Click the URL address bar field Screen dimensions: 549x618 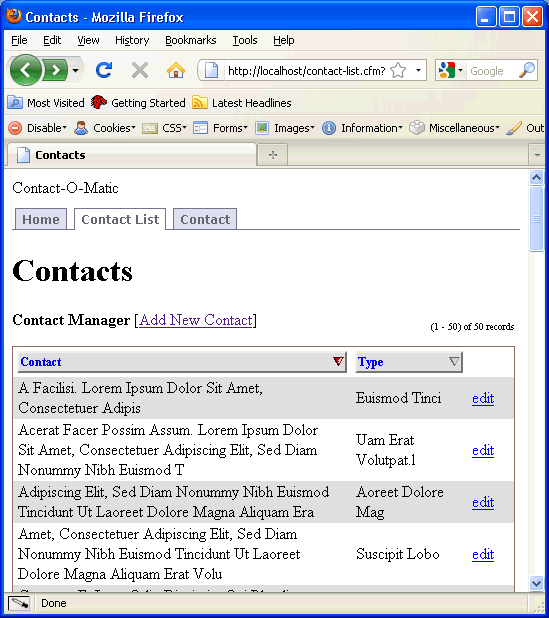click(306, 71)
